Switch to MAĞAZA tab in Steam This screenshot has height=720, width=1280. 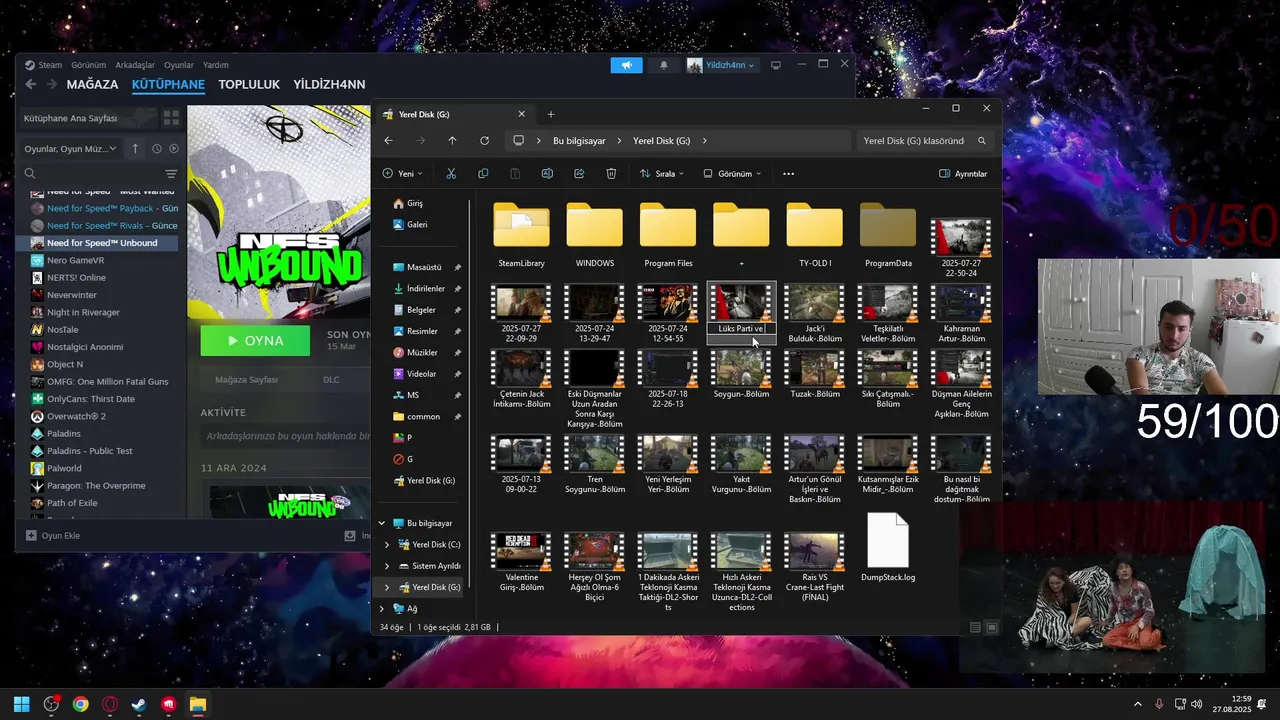[x=92, y=85]
